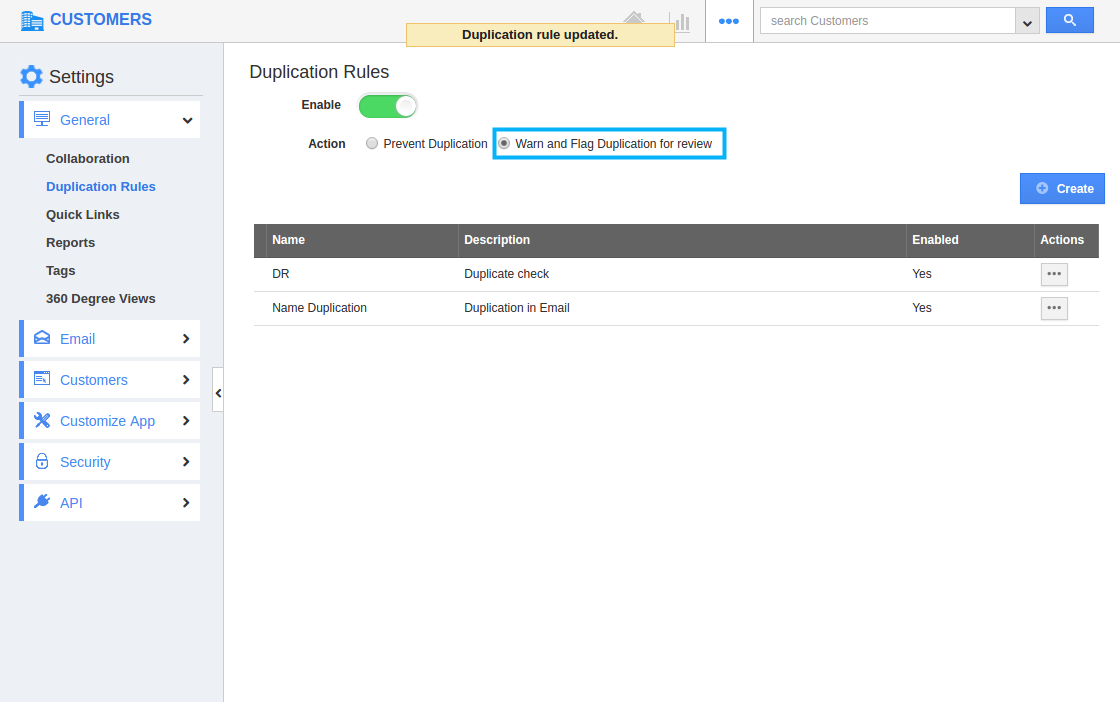Image resolution: width=1120 pixels, height=702 pixels.
Task: Click the Customize App tools icon
Action: tap(42, 421)
